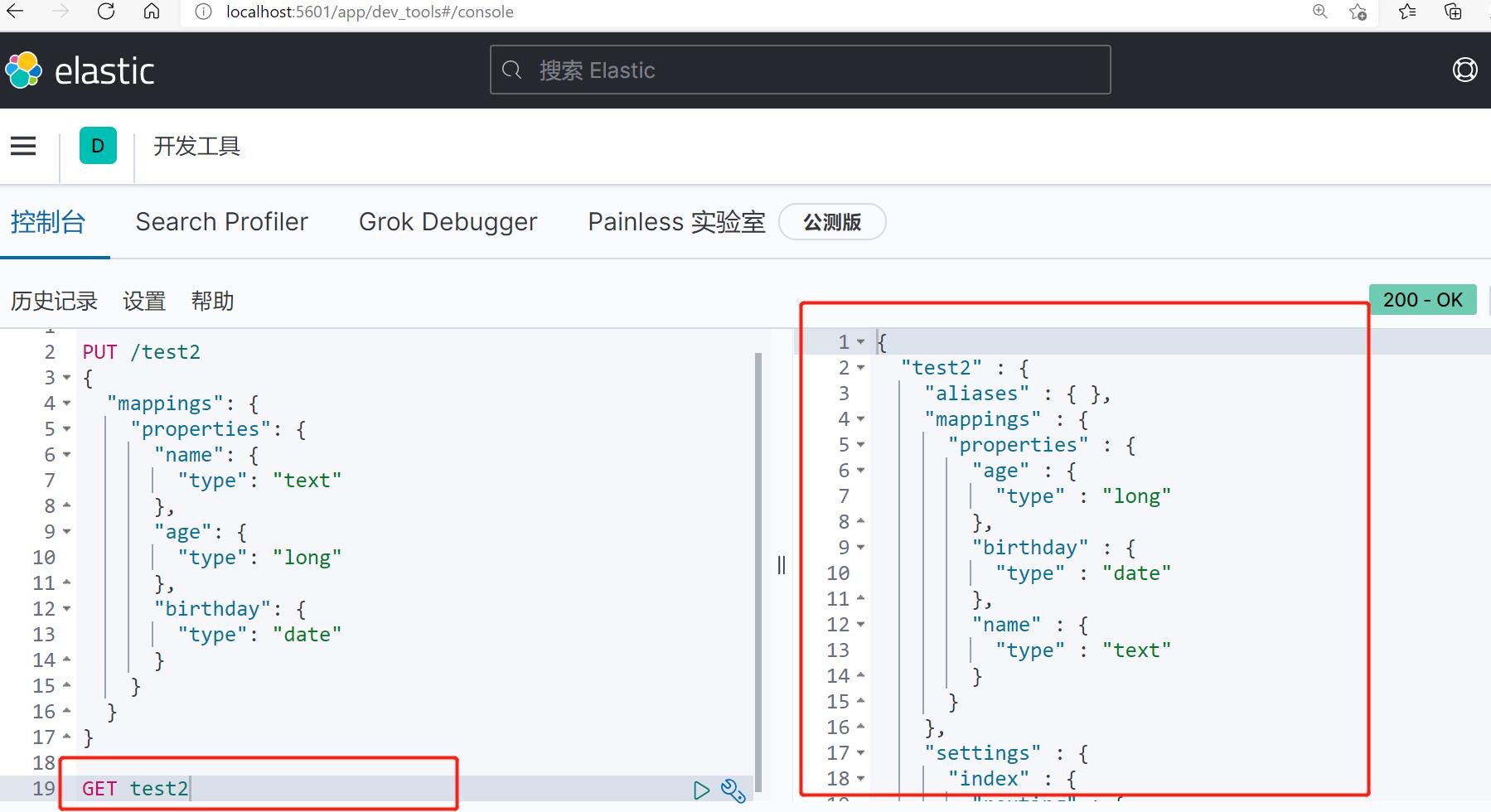1491x812 pixels.
Task: Click "type" : "long" in the response
Action: click(1083, 496)
